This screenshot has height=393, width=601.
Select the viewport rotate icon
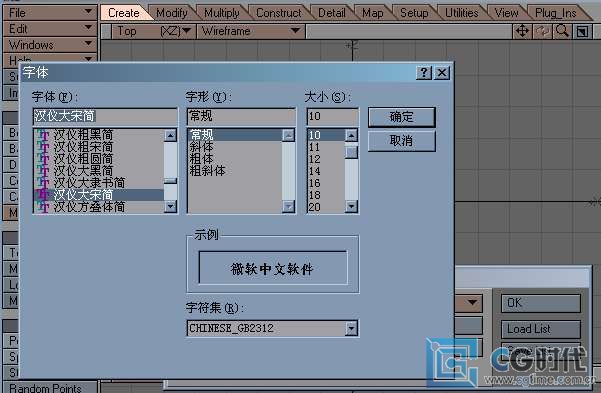[542, 31]
